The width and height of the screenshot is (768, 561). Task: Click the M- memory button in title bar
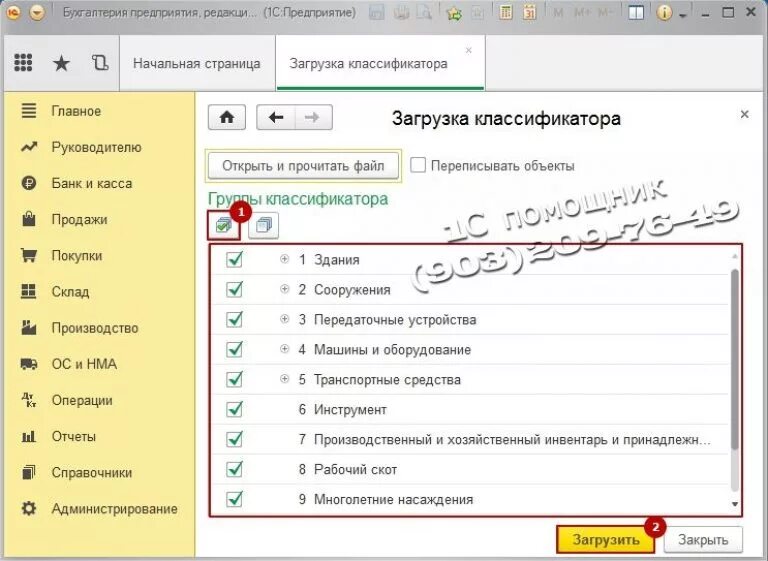[605, 13]
